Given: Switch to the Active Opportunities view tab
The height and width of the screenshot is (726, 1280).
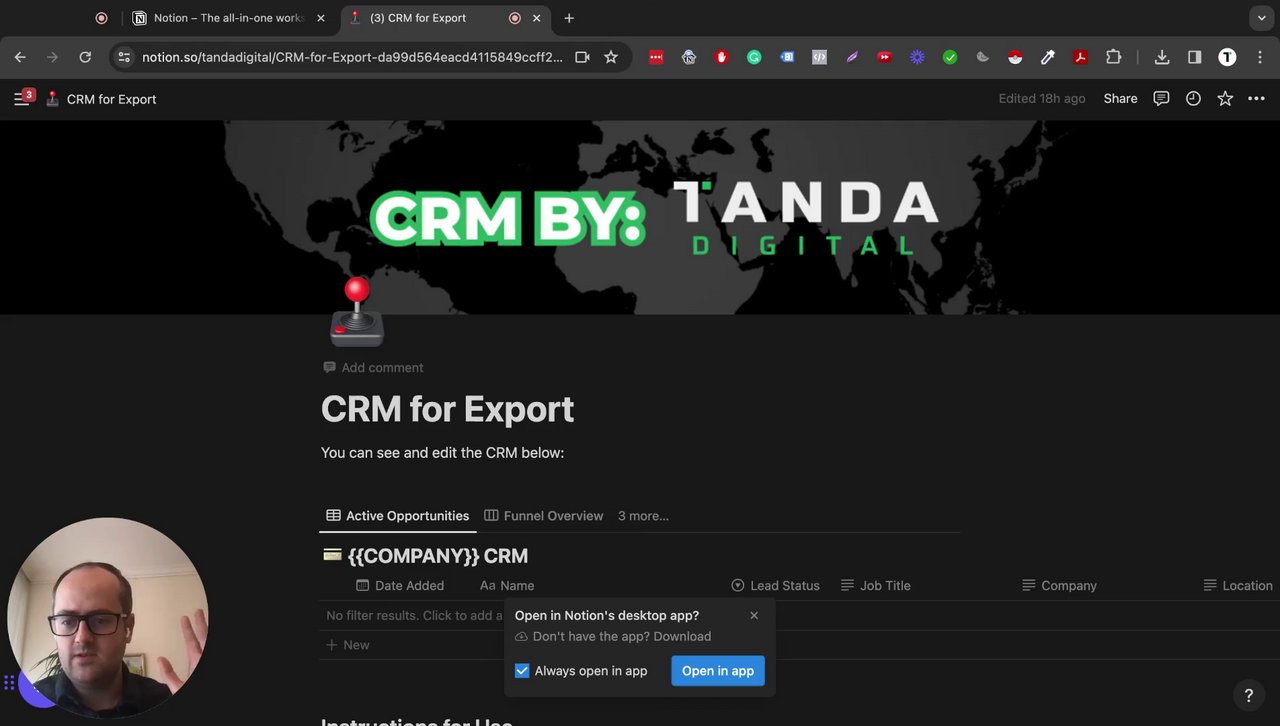Looking at the screenshot, I should point(397,516).
